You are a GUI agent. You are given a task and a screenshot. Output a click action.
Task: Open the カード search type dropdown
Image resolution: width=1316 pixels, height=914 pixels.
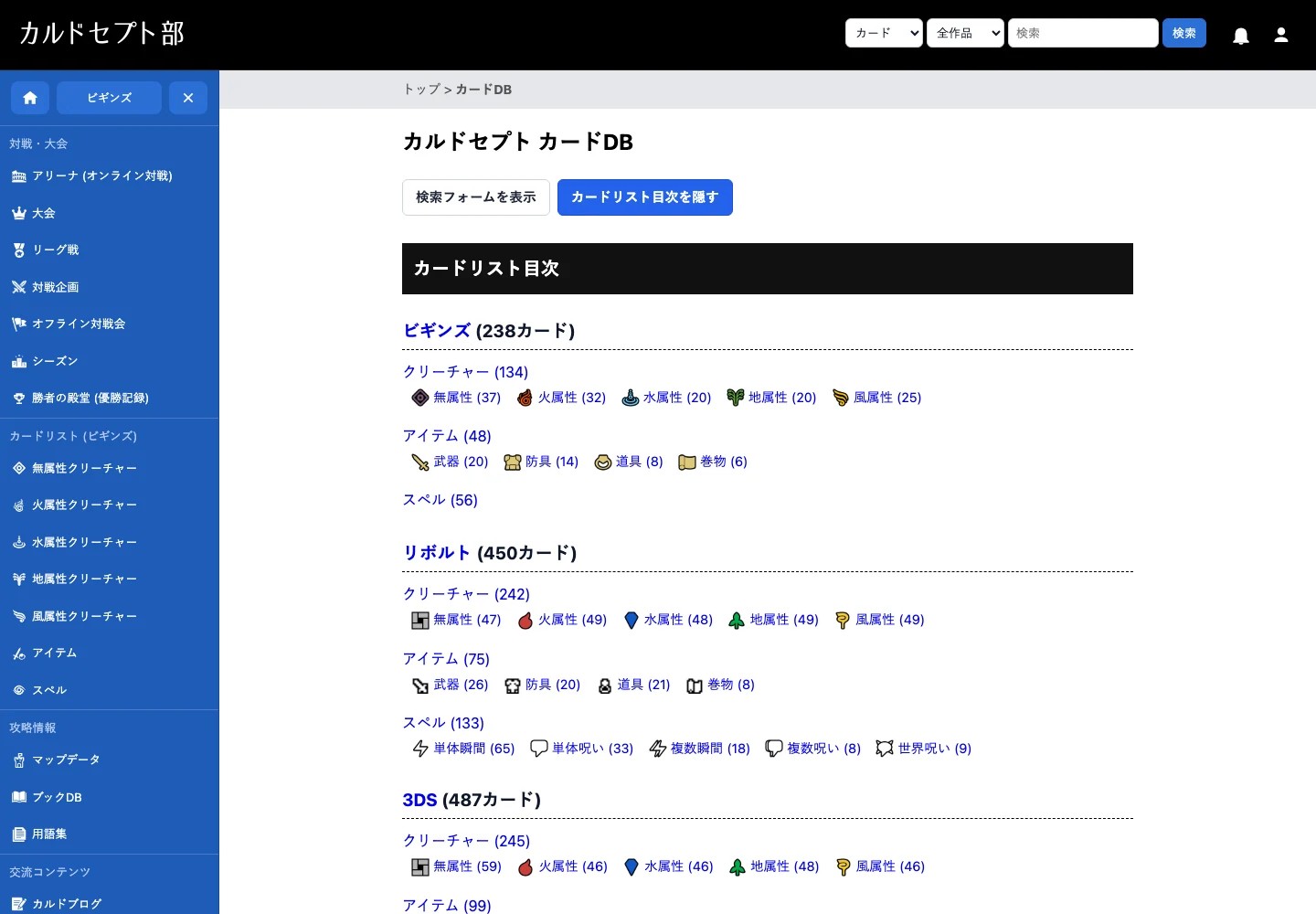[x=884, y=33]
